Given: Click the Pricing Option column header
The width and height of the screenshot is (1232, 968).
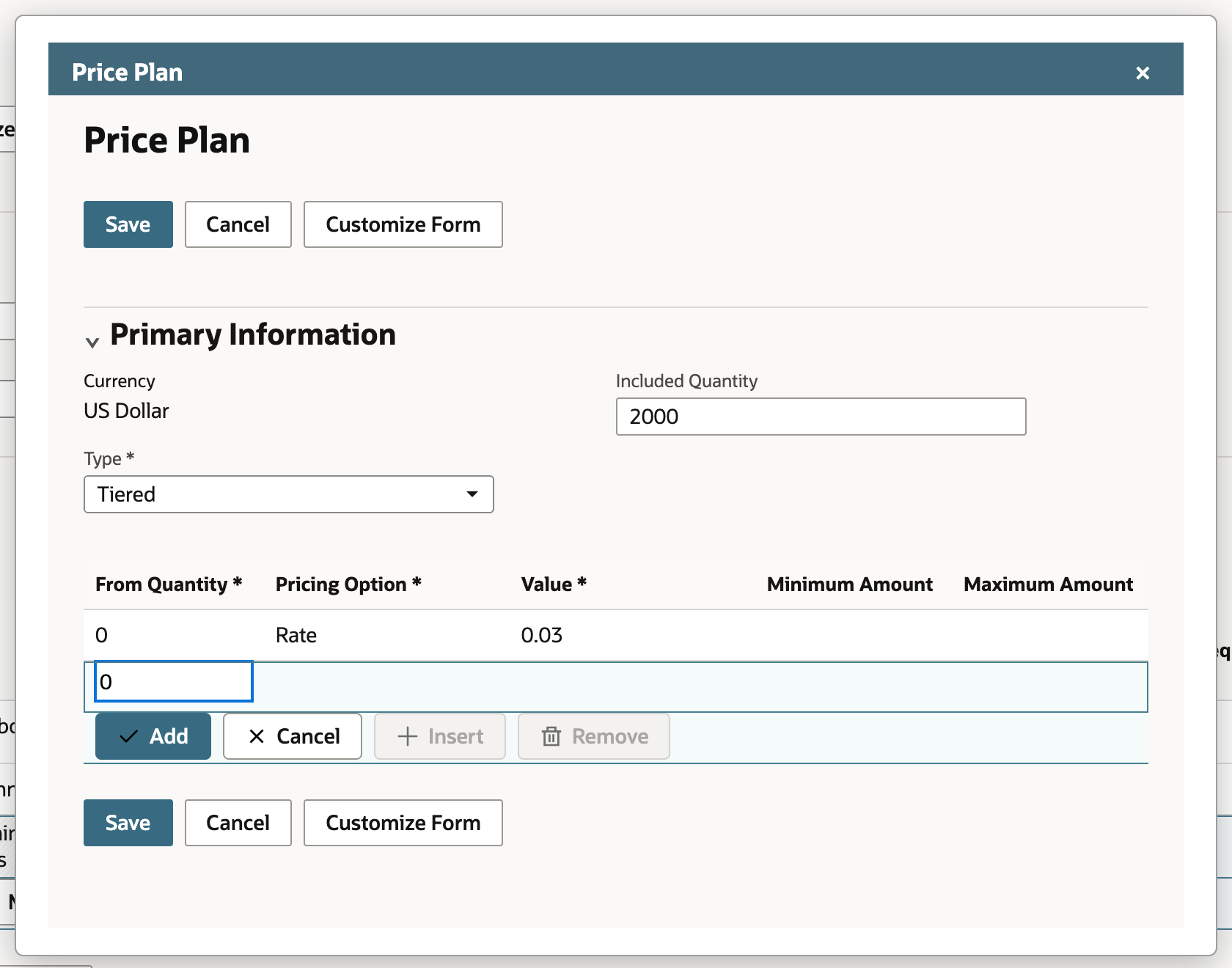Looking at the screenshot, I should click(x=348, y=584).
